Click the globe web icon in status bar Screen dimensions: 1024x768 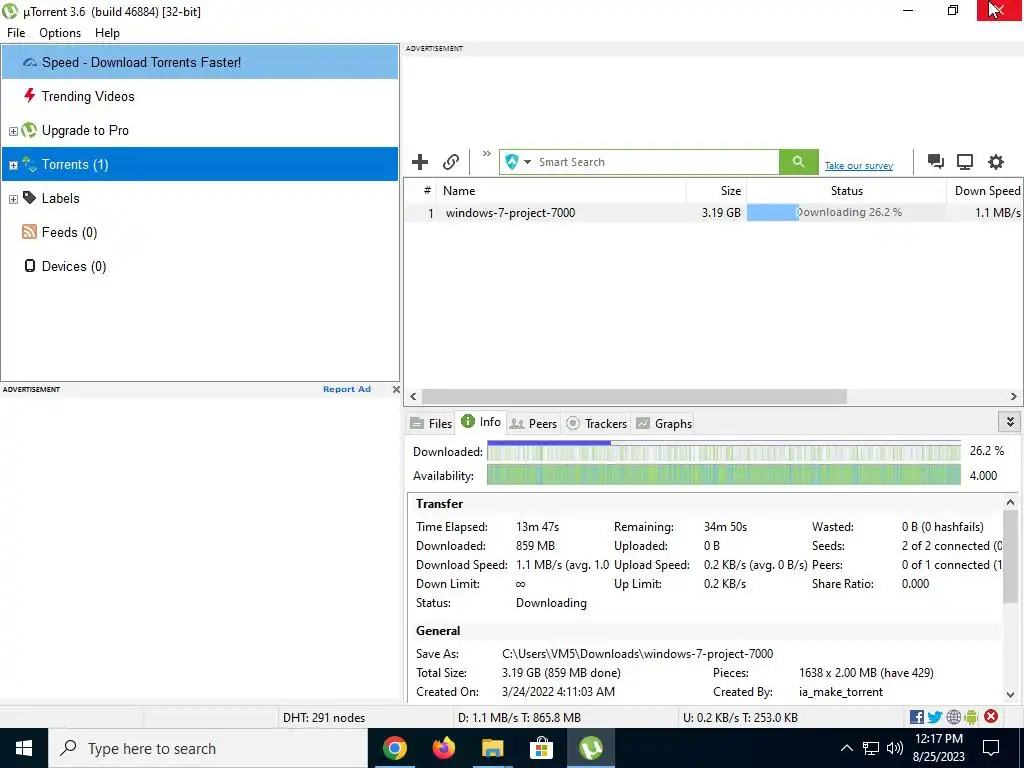pos(953,717)
